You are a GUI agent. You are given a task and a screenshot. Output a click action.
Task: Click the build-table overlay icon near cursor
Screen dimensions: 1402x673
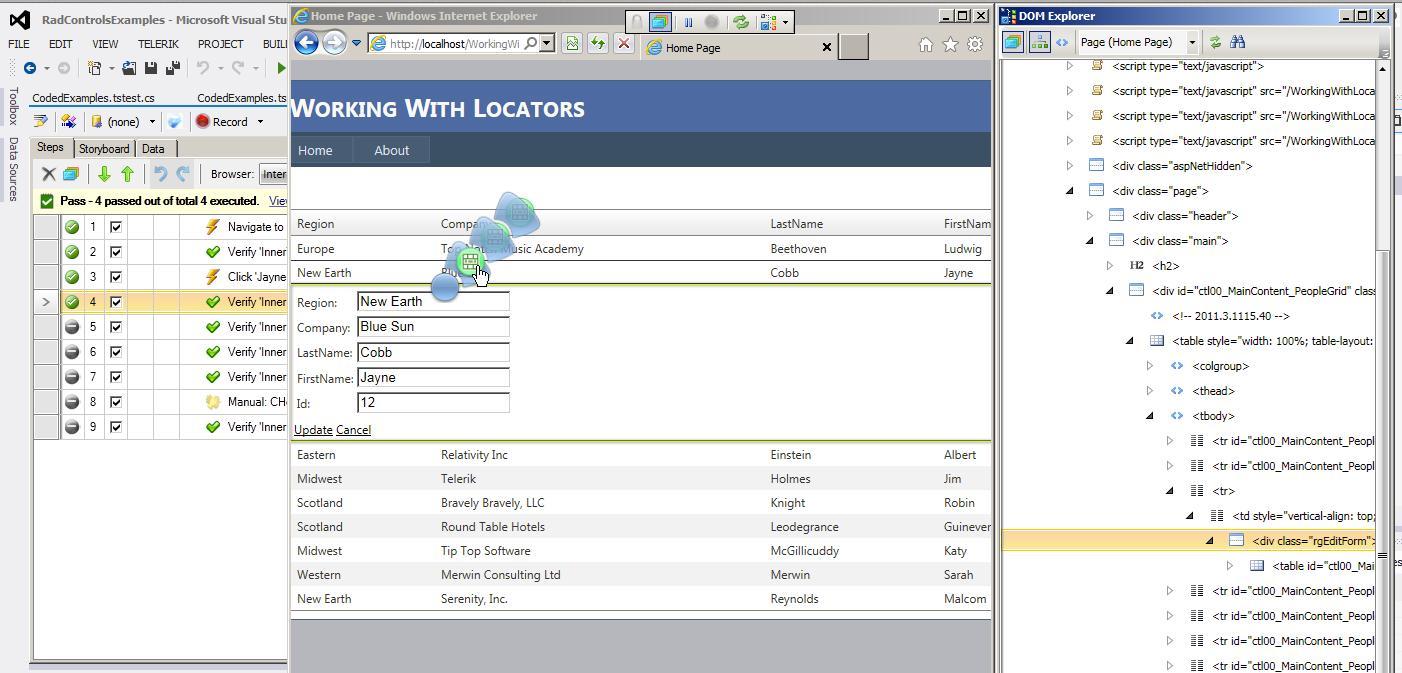click(x=469, y=262)
